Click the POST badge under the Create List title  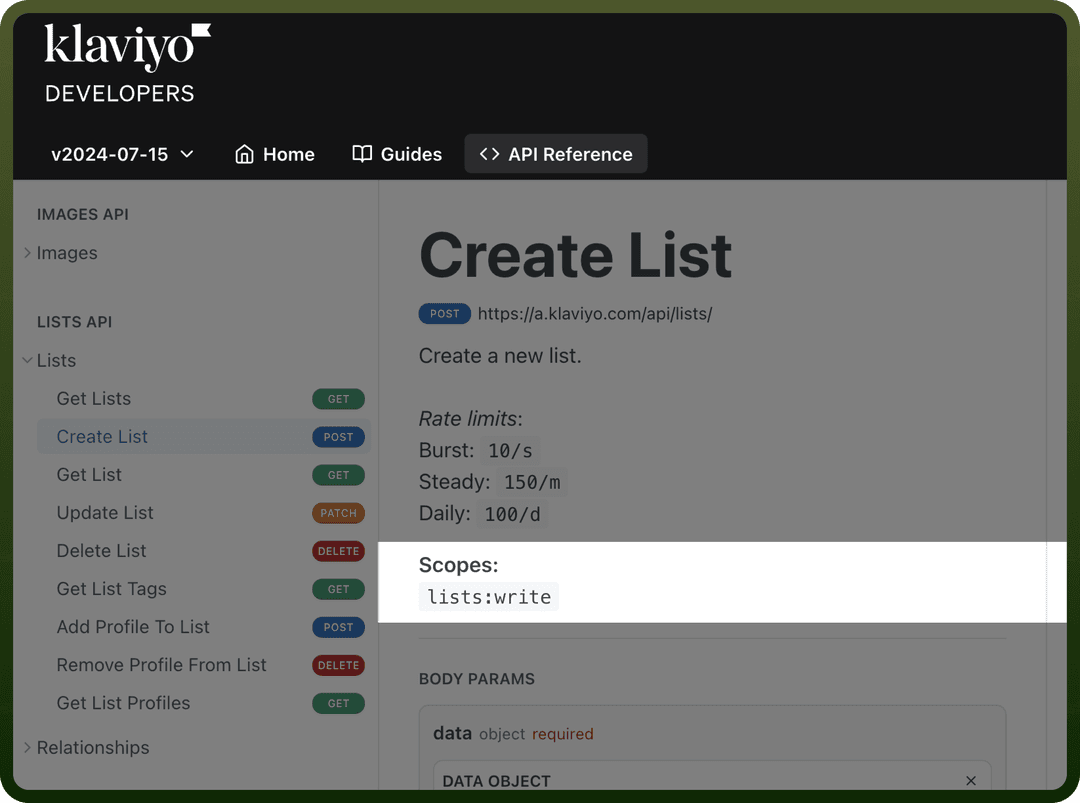[x=444, y=314]
